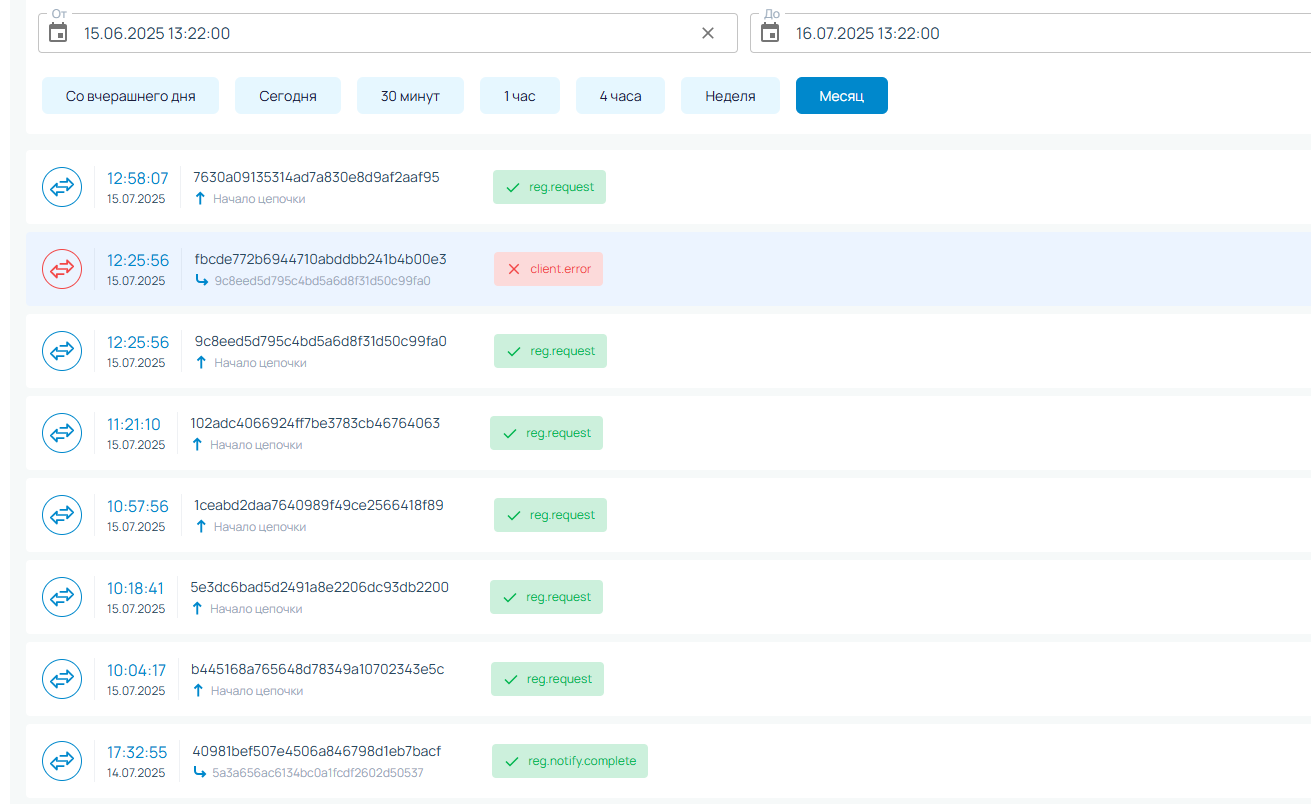
Task: Click the 10:18:41 timestamp
Action: (x=135, y=588)
